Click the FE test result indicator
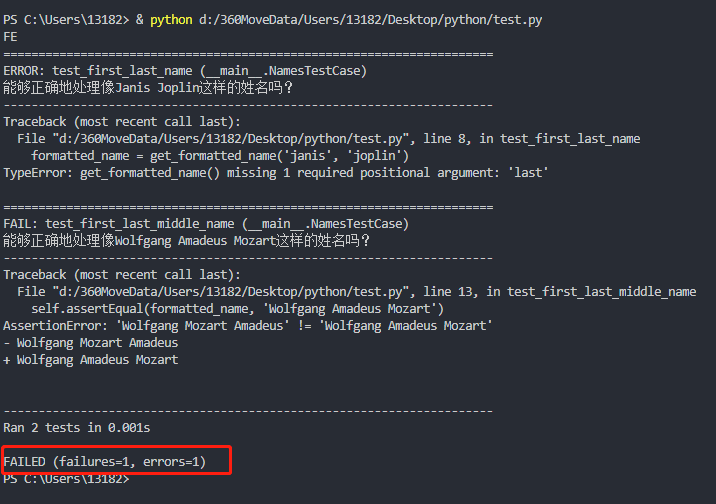 tap(10, 37)
